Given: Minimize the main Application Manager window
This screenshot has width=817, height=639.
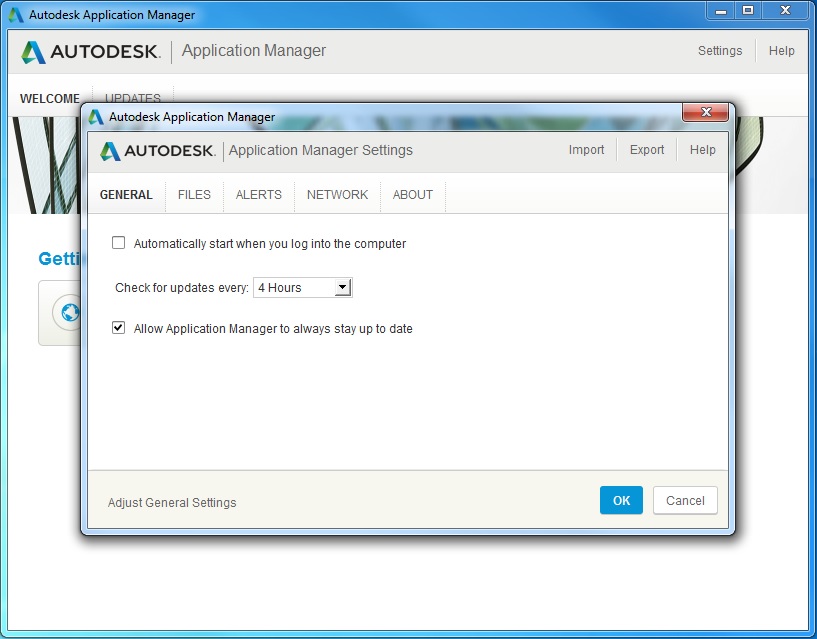Looking at the screenshot, I should pyautogui.click(x=721, y=11).
